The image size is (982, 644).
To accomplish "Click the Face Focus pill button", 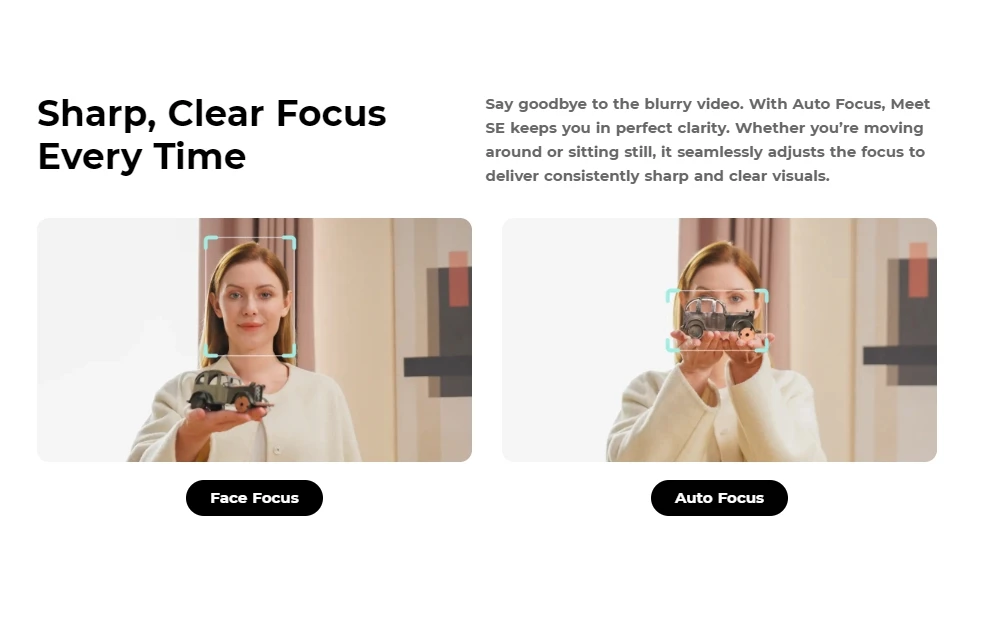I will (254, 498).
